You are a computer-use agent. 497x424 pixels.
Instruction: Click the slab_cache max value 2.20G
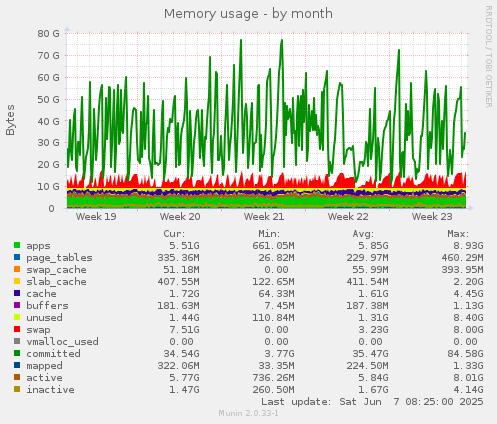[x=468, y=282]
